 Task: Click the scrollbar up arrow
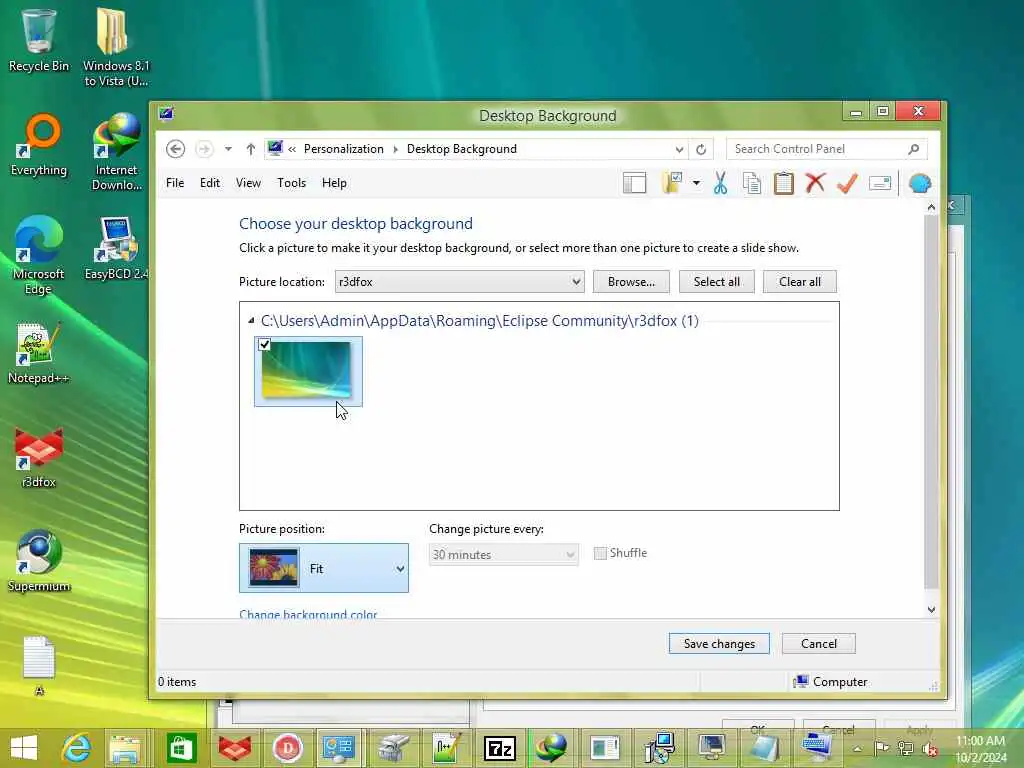coord(931,207)
